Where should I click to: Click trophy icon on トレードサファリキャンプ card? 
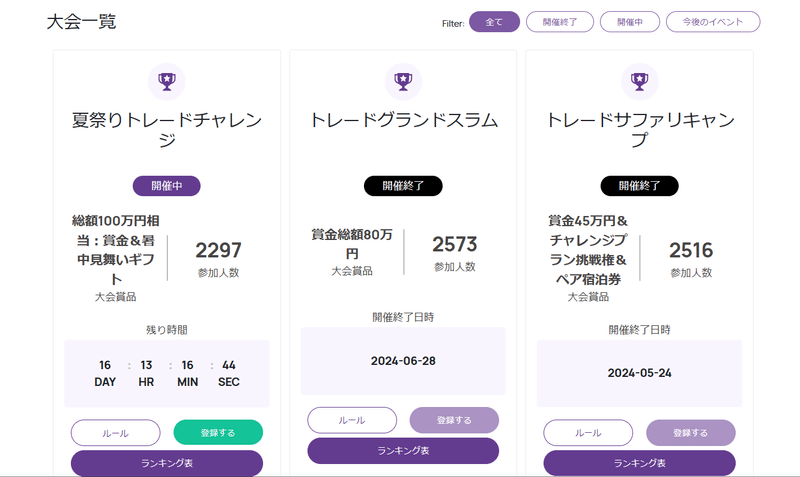(x=639, y=82)
